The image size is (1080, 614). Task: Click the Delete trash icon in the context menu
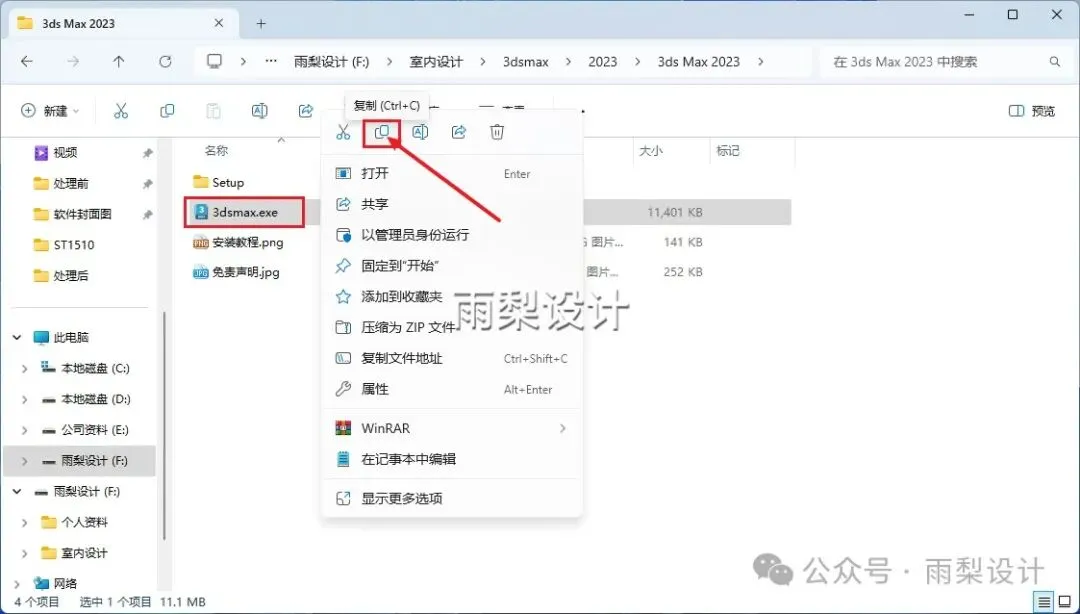click(497, 132)
